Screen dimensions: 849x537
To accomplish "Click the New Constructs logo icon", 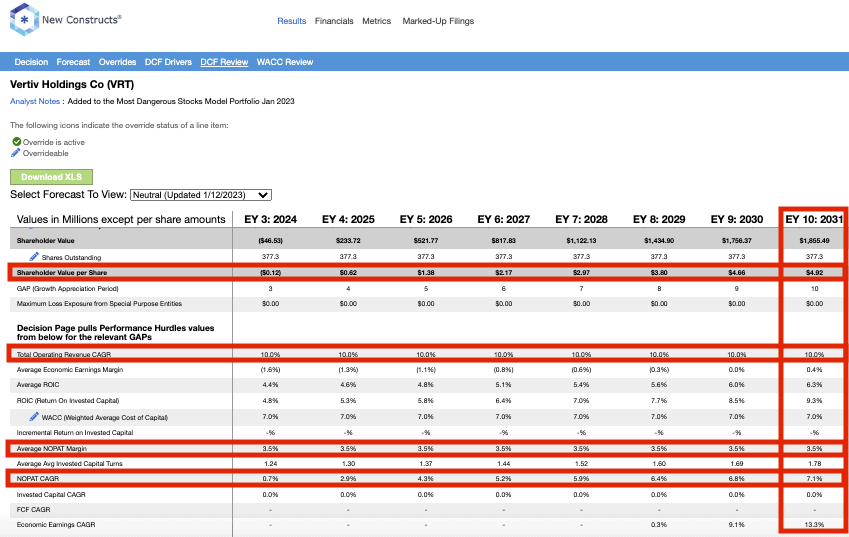I will point(24,19).
